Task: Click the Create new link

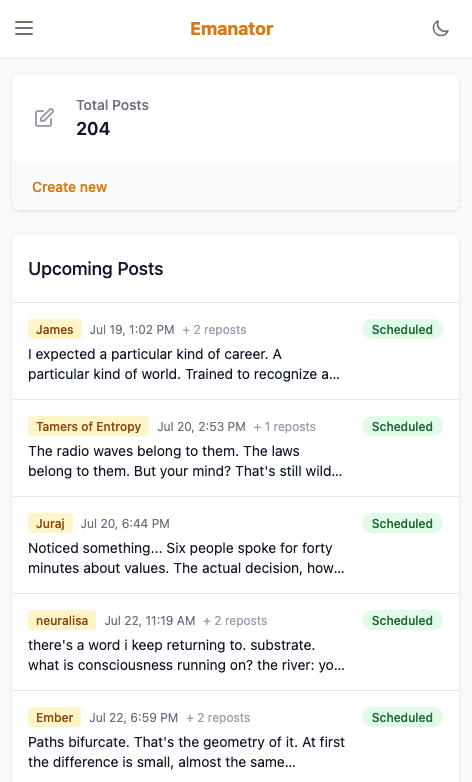Action: click(x=69, y=187)
